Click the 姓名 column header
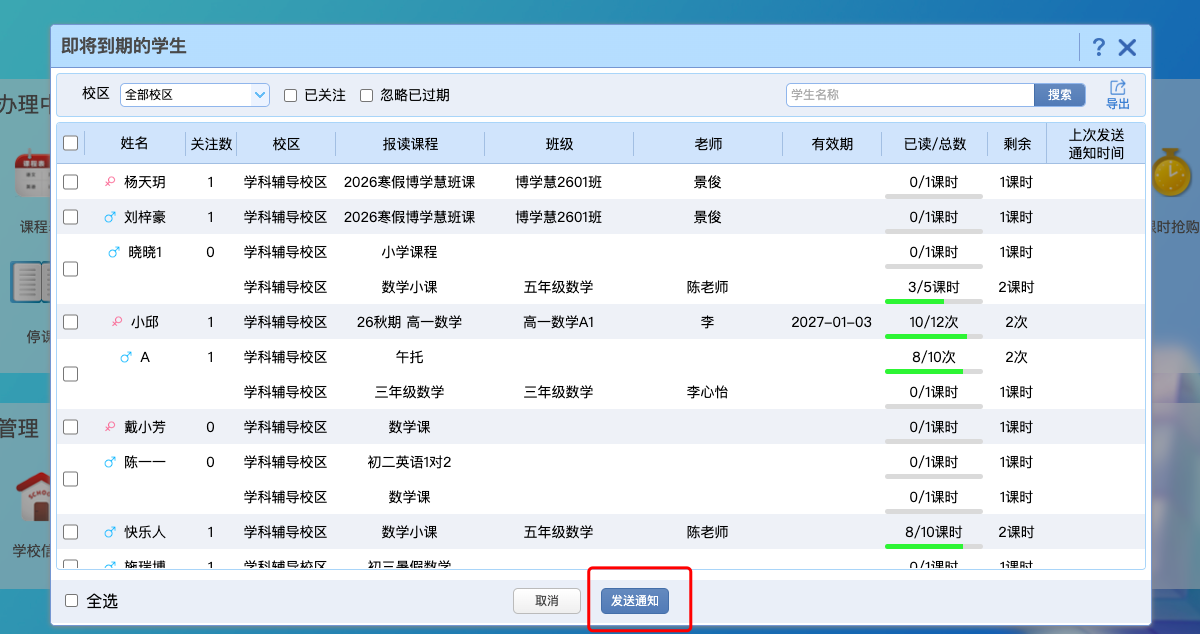1200x634 pixels. click(135, 144)
